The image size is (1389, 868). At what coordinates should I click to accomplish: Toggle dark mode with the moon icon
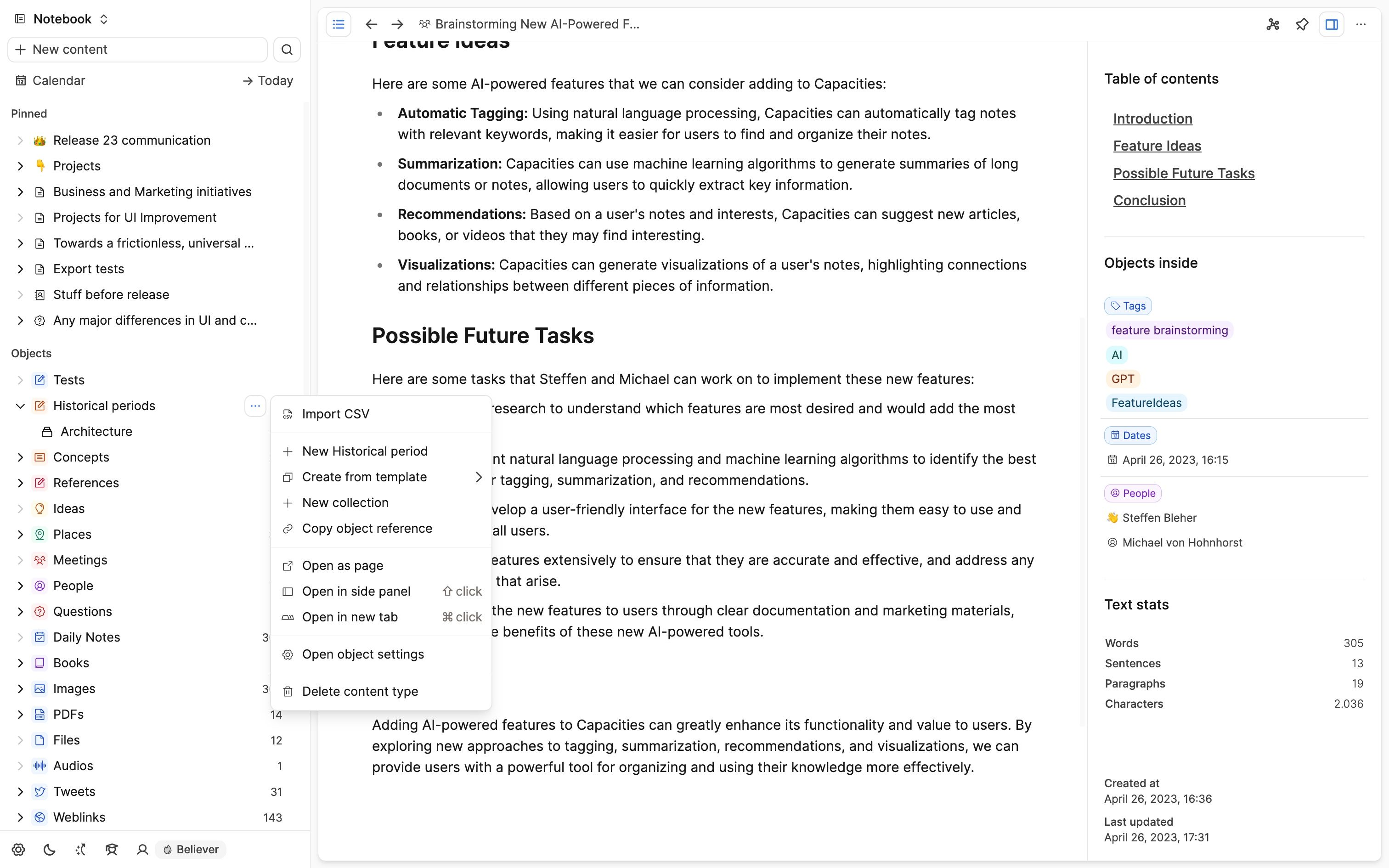point(49,850)
